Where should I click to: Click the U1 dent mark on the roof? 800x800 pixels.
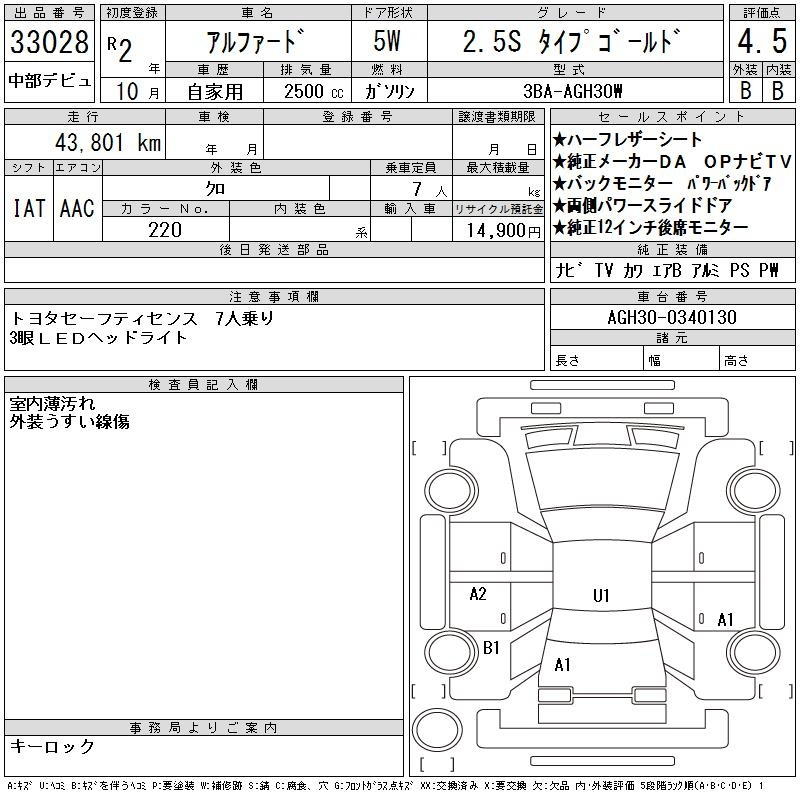pos(601,595)
